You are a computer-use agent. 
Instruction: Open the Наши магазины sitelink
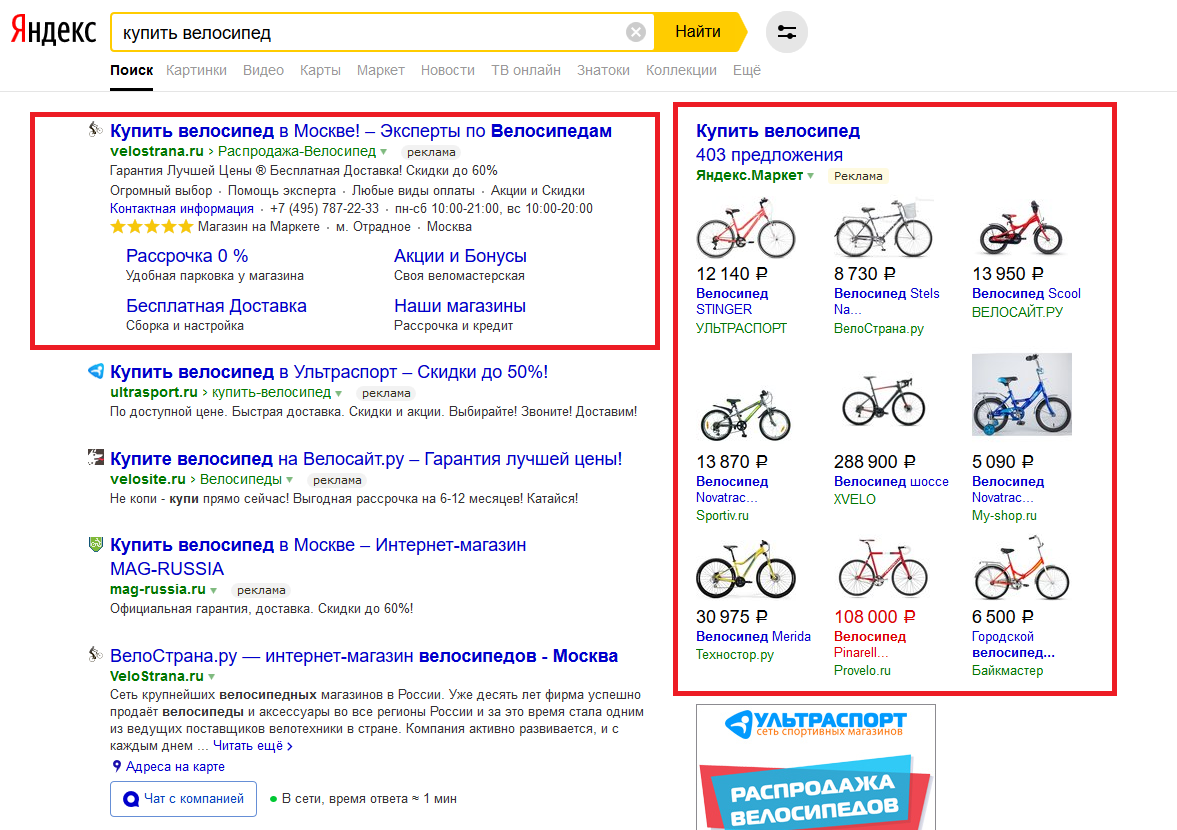pyautogui.click(x=460, y=306)
